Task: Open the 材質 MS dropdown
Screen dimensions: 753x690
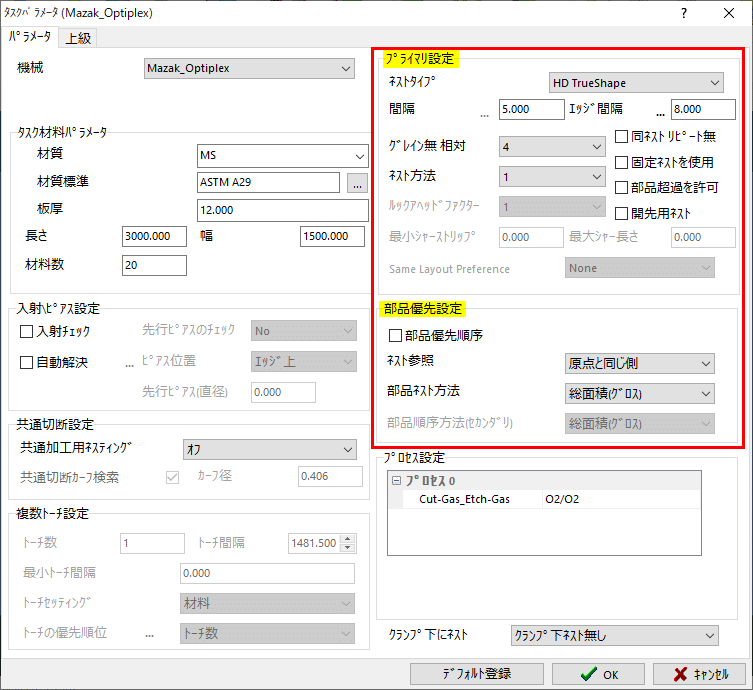Action: pyautogui.click(x=283, y=156)
